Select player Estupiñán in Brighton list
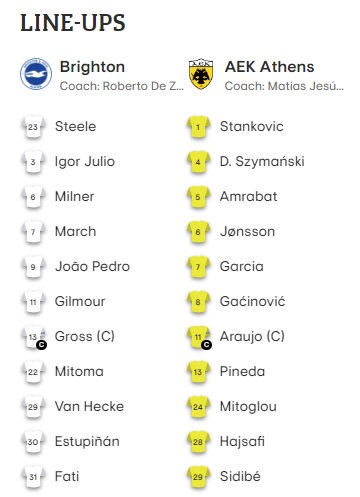The height and width of the screenshot is (497, 360). pyautogui.click(x=87, y=441)
